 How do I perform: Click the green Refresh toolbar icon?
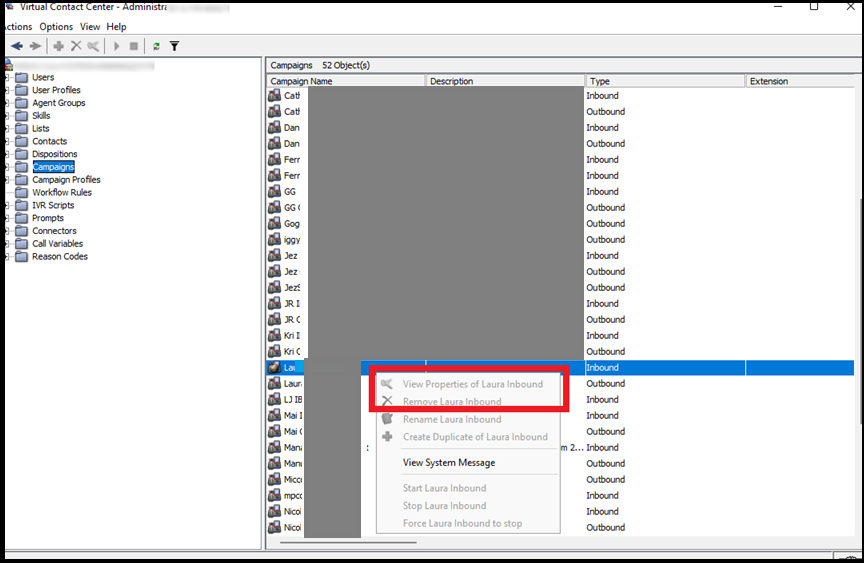(x=156, y=46)
